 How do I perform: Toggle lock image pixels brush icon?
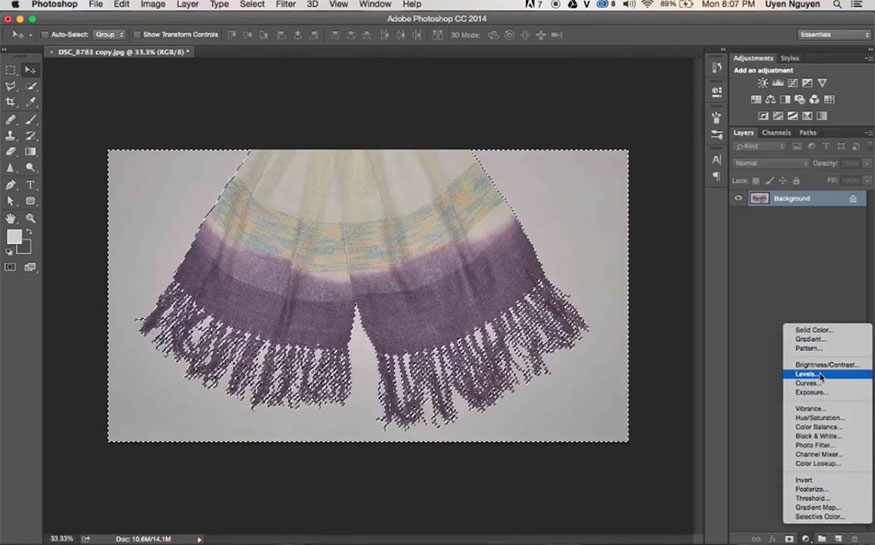(770, 181)
